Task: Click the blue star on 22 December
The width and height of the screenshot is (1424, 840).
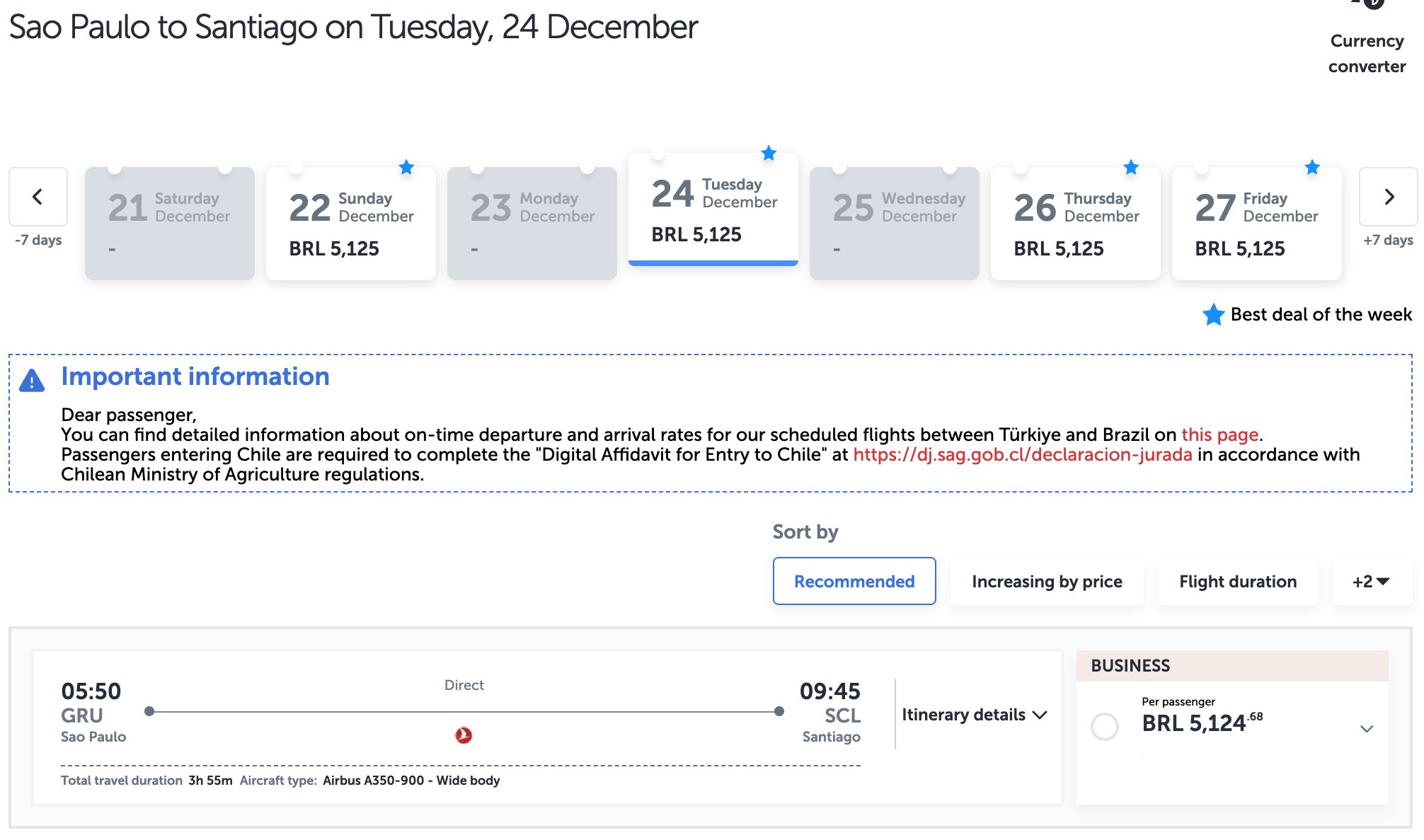Action: pos(406,168)
